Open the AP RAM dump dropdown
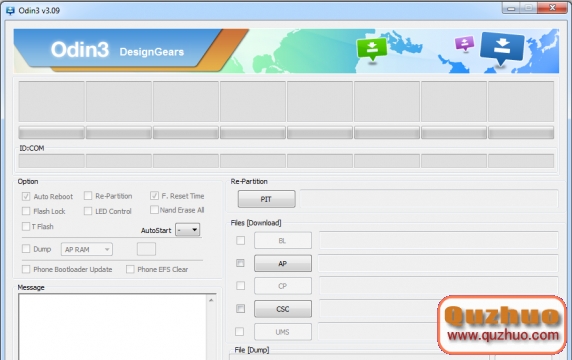 coord(87,249)
